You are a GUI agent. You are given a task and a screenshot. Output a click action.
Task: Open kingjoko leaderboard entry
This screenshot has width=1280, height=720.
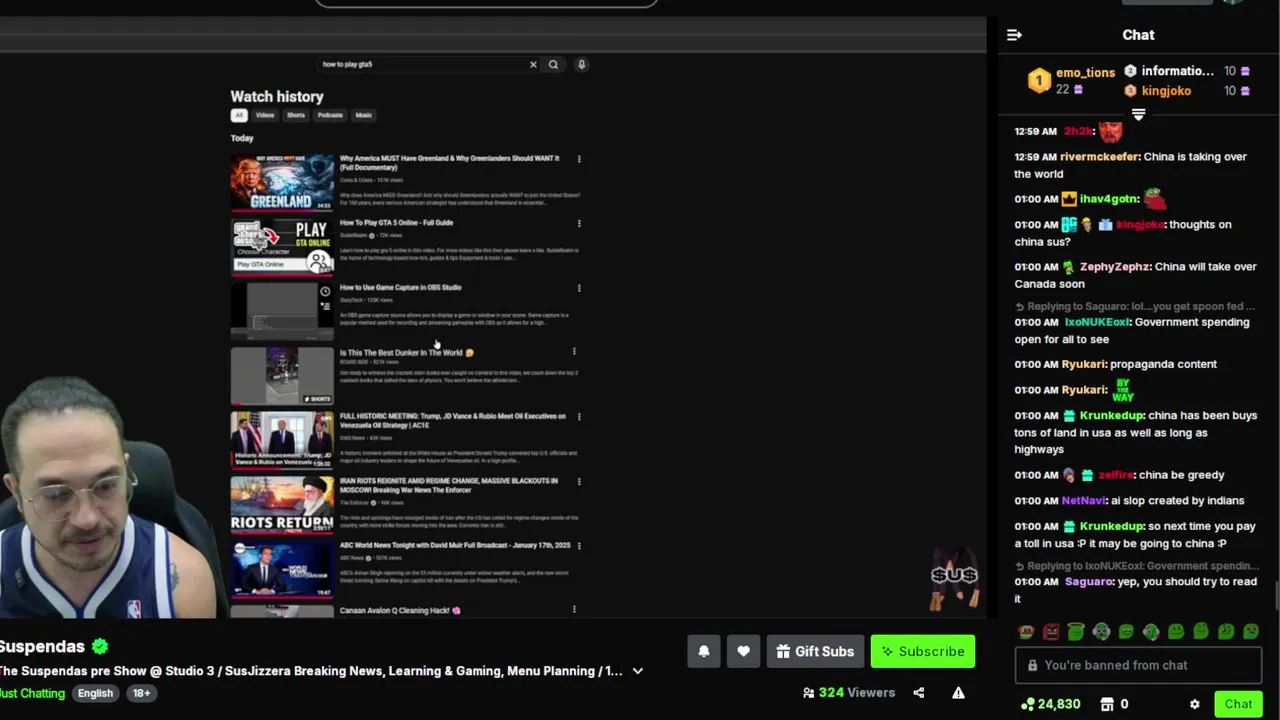tap(1166, 91)
